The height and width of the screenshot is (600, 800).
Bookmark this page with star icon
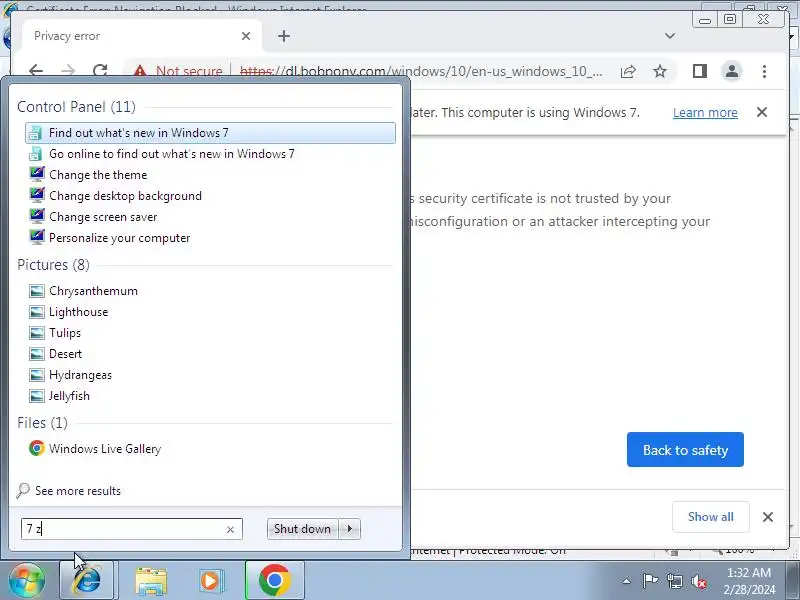pos(660,71)
